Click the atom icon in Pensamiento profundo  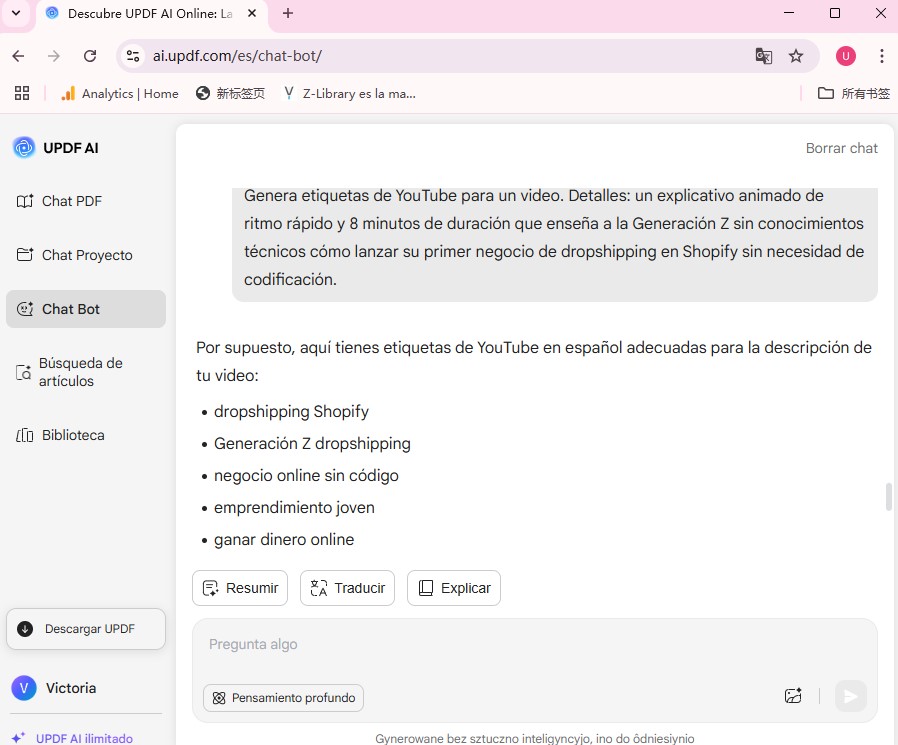pyautogui.click(x=219, y=698)
